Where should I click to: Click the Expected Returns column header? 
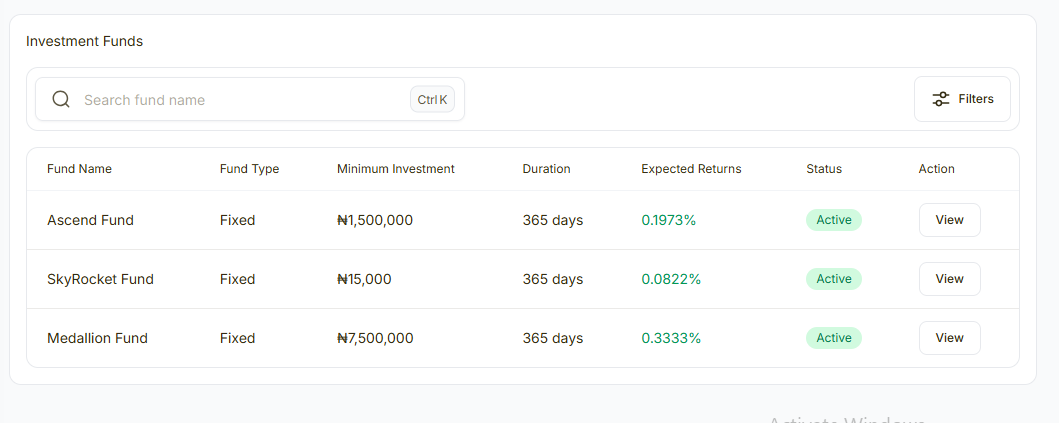(x=691, y=169)
